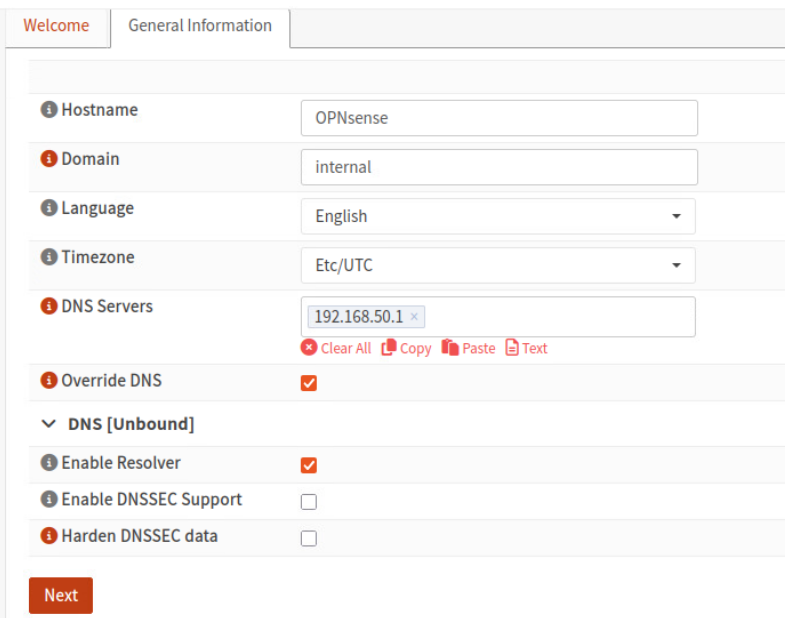Open the Timezone Etc/UTC dropdown
Viewport: 785px width, 618px height.
point(498,265)
